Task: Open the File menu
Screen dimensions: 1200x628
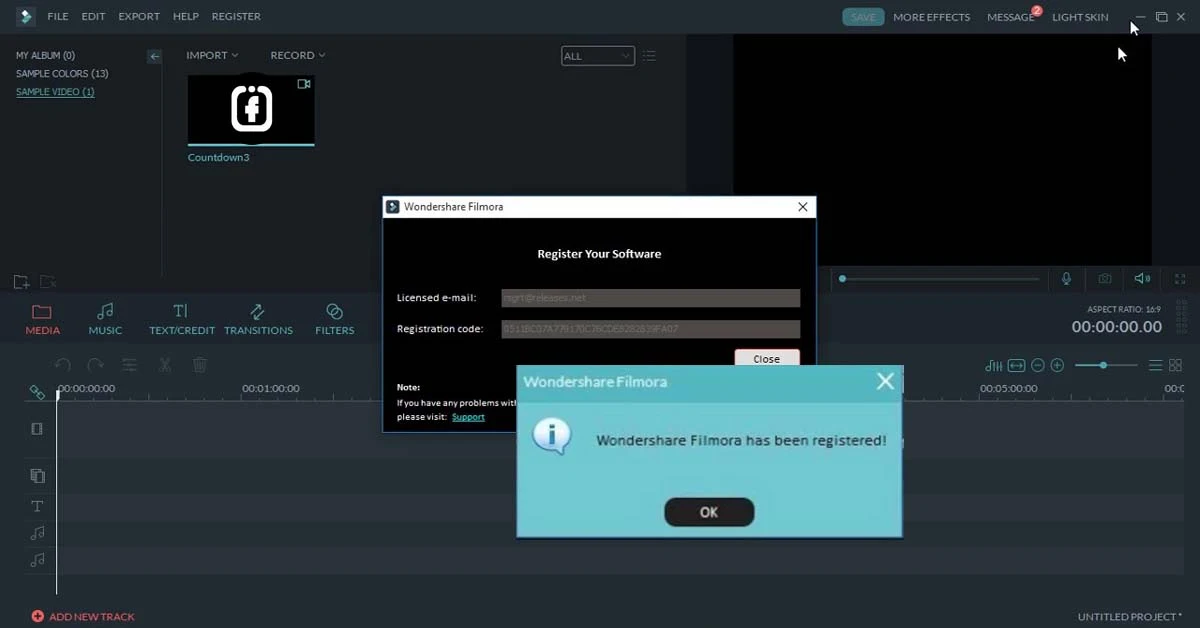Action: [58, 17]
